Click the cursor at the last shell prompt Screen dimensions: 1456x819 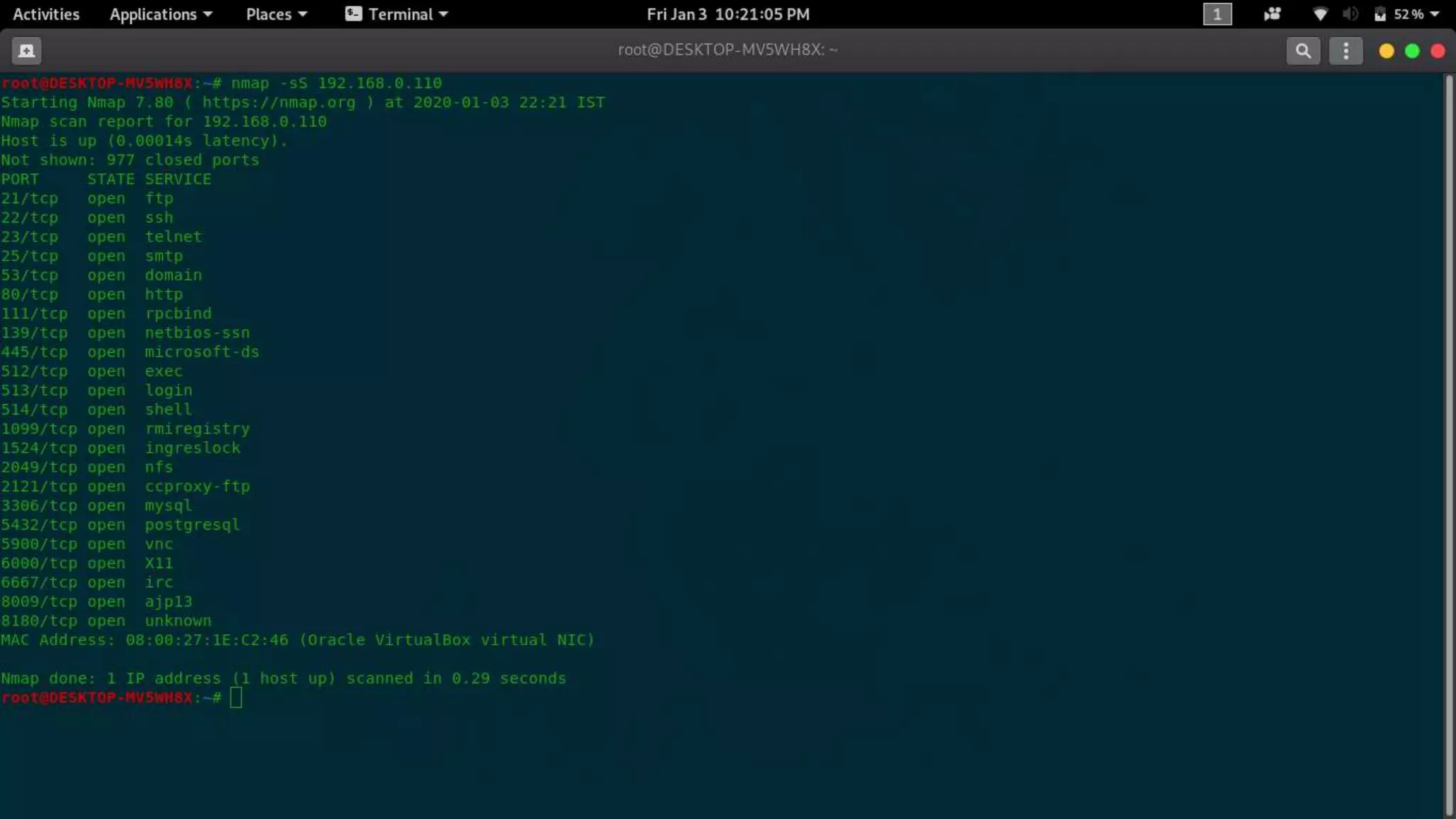(236, 697)
